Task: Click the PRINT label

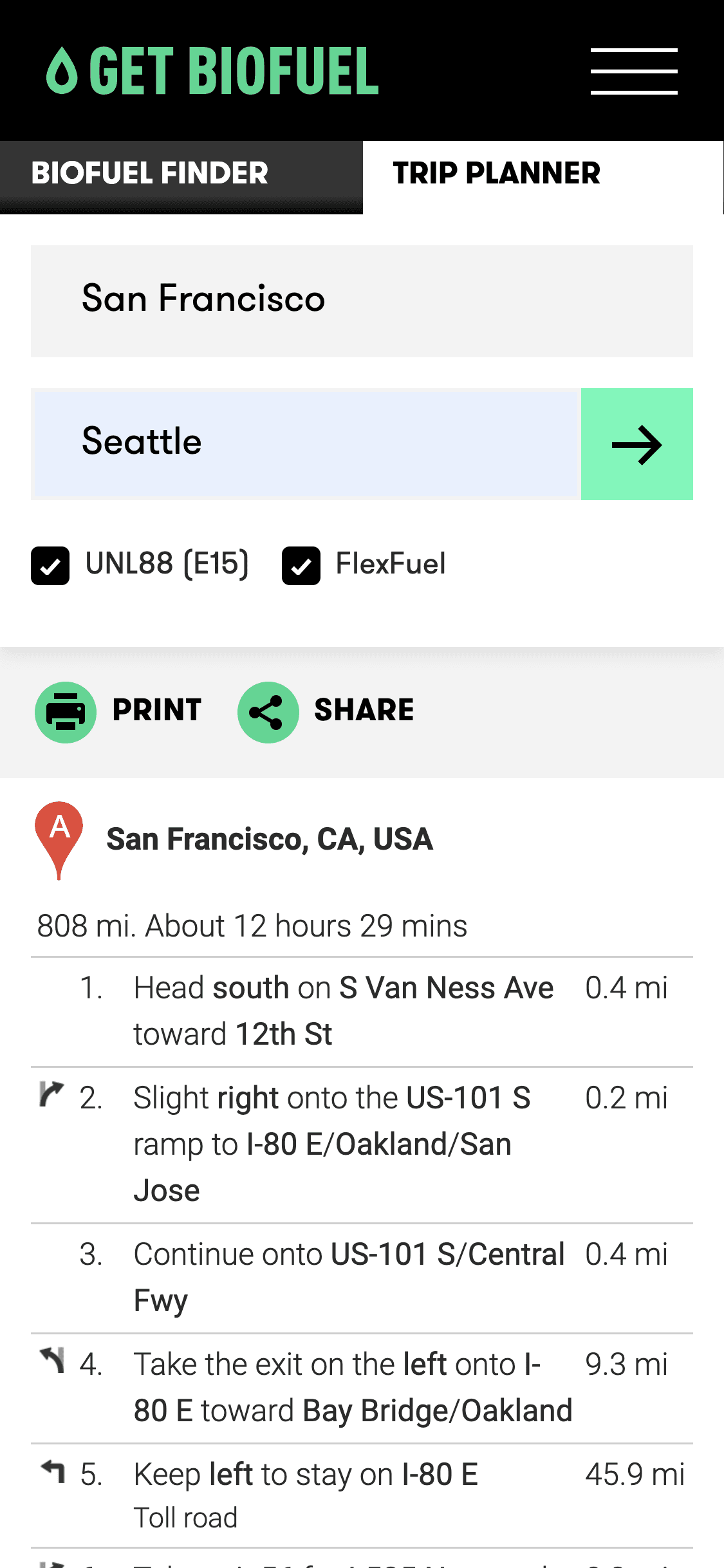Action: 157,710
